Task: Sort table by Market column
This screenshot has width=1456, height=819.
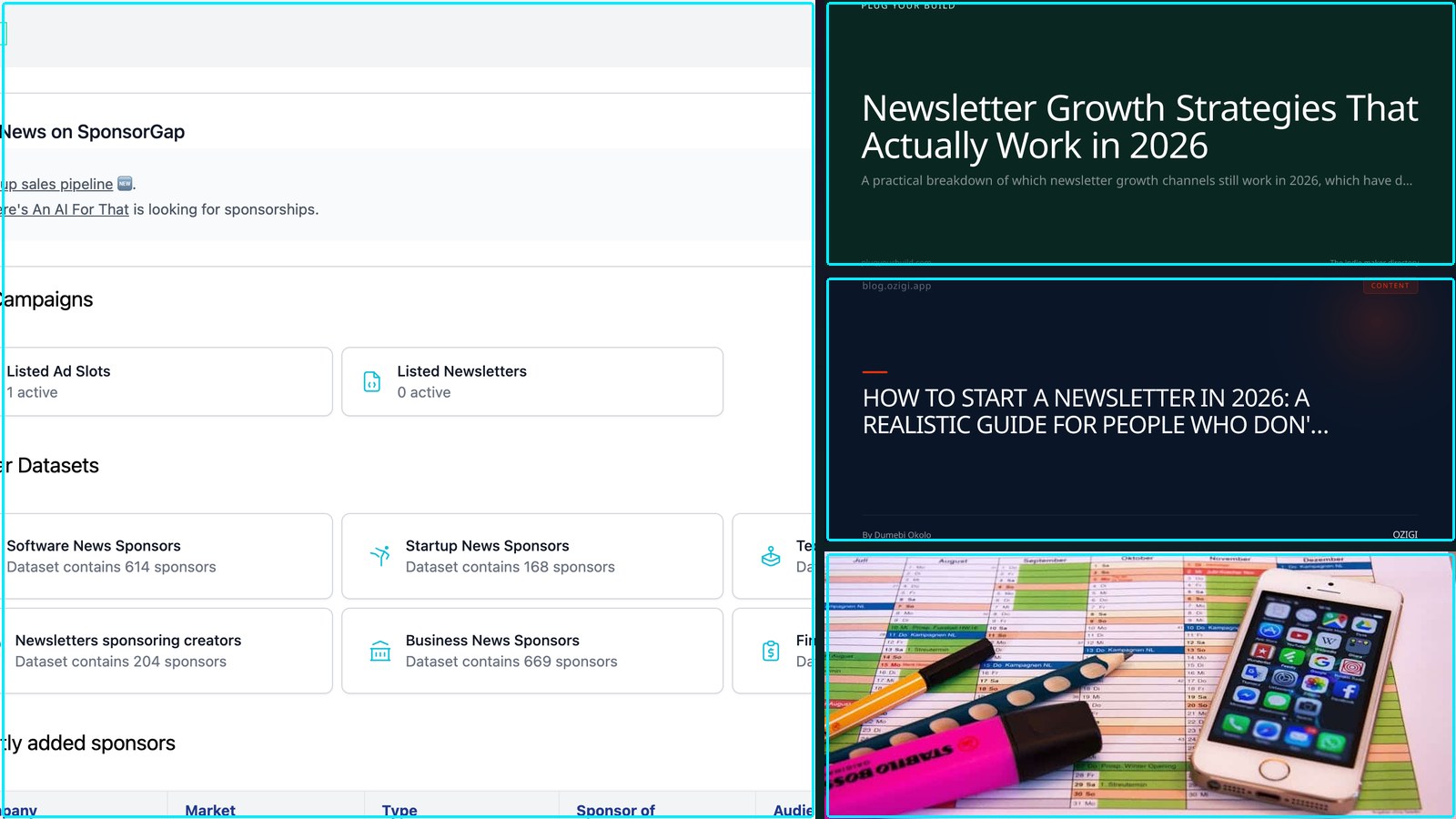Action: click(x=210, y=810)
